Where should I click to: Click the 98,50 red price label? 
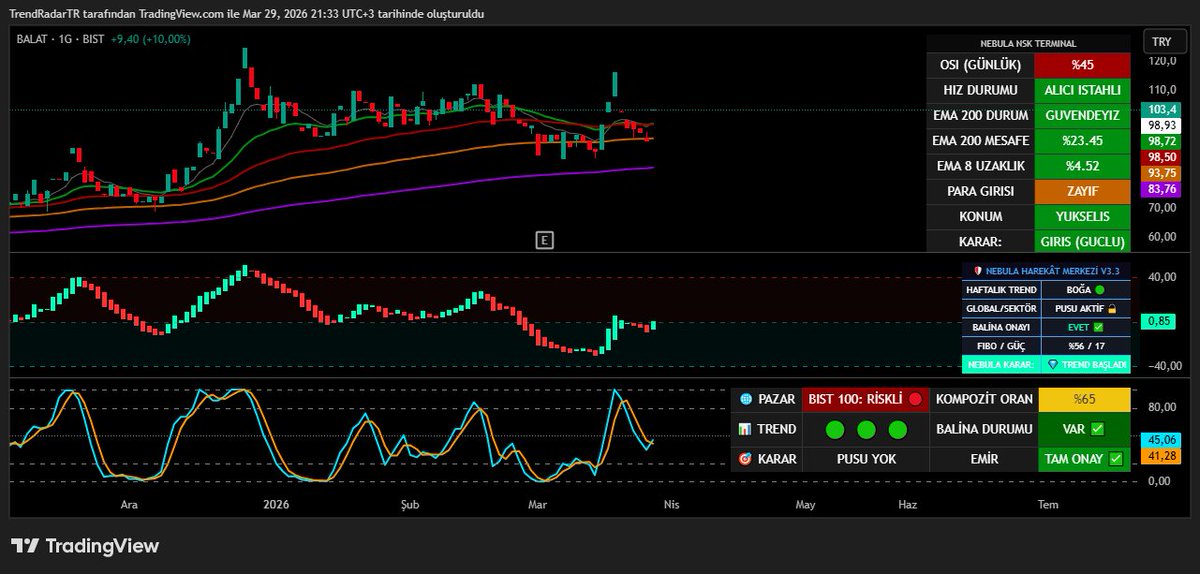(x=1162, y=158)
